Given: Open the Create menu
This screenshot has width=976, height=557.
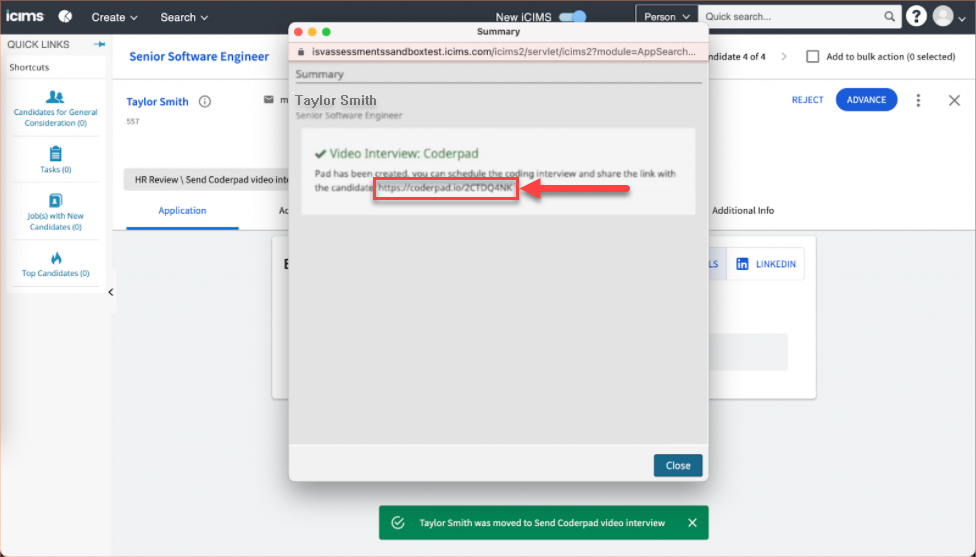Looking at the screenshot, I should [x=115, y=17].
